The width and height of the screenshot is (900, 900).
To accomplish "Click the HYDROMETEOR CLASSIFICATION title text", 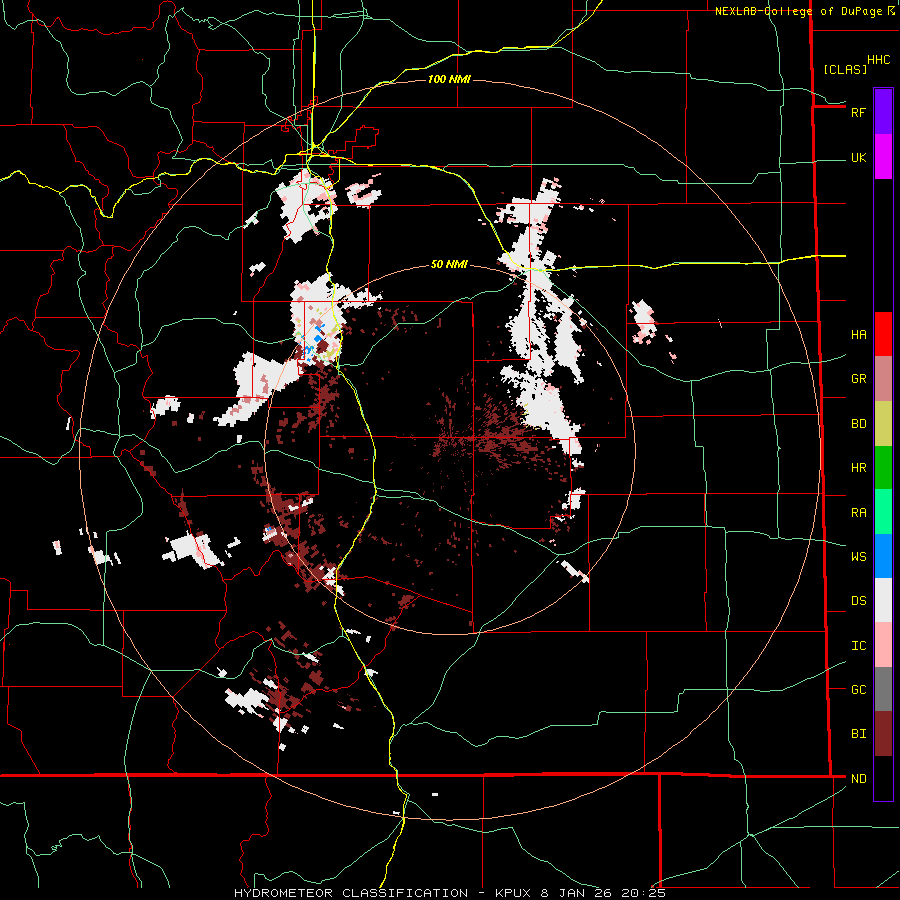I will point(351,893).
